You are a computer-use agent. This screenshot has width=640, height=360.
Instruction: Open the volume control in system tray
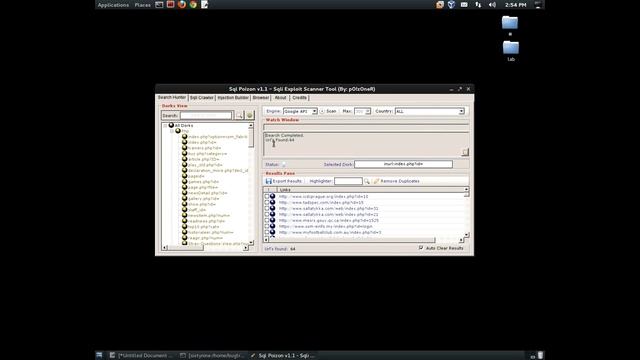(x=492, y=5)
